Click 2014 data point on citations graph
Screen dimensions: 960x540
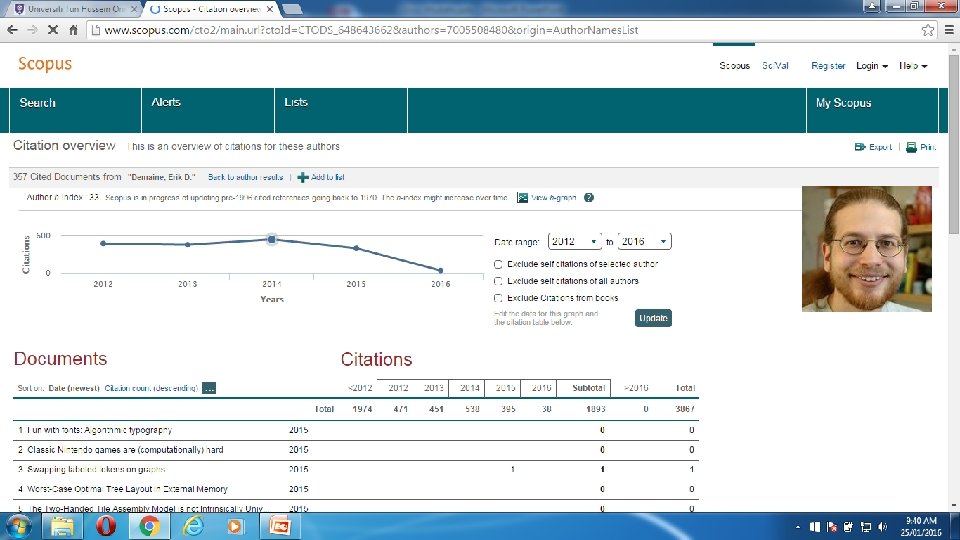[272, 239]
